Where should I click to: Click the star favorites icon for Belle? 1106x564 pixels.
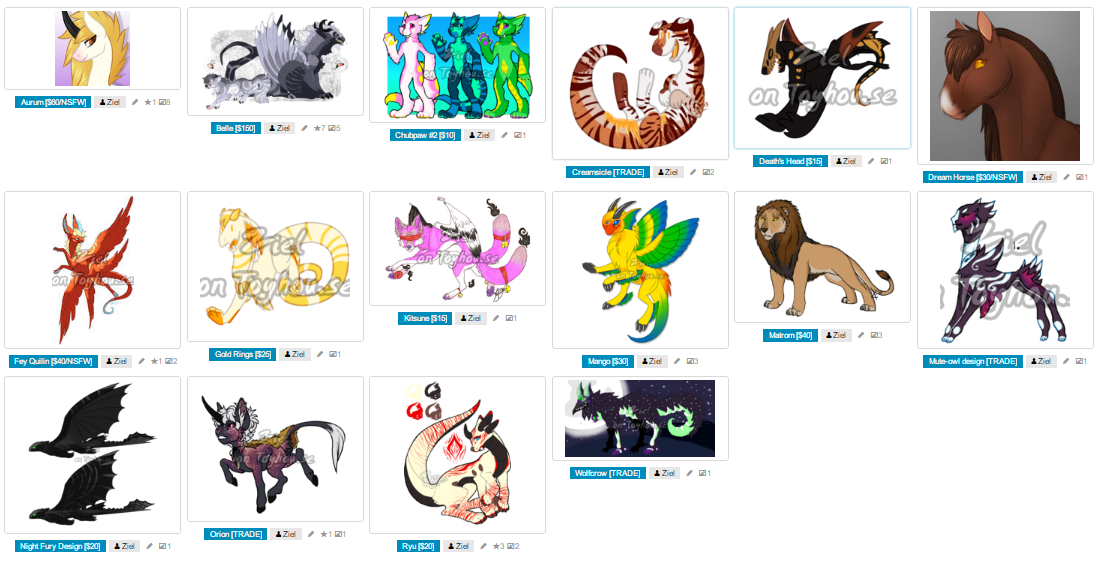[316, 128]
